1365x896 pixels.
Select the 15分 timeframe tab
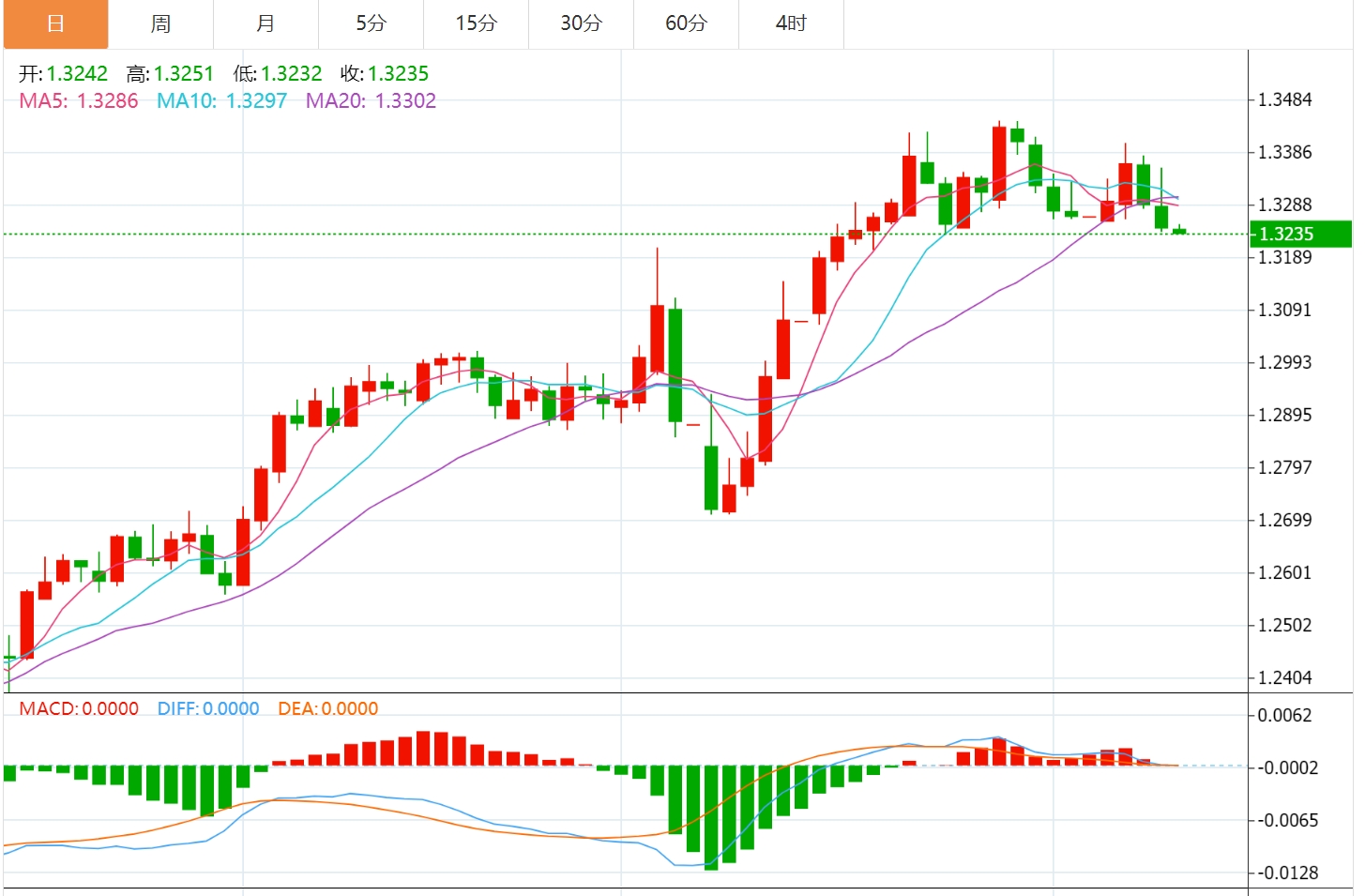click(476, 23)
